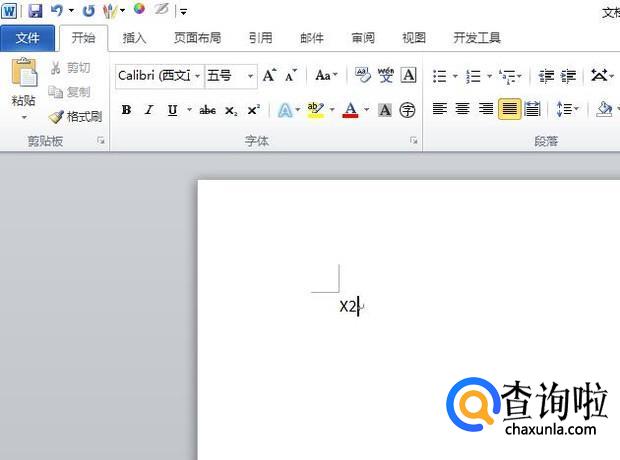
Task: Toggle Bold formatting
Action: click(x=127, y=110)
